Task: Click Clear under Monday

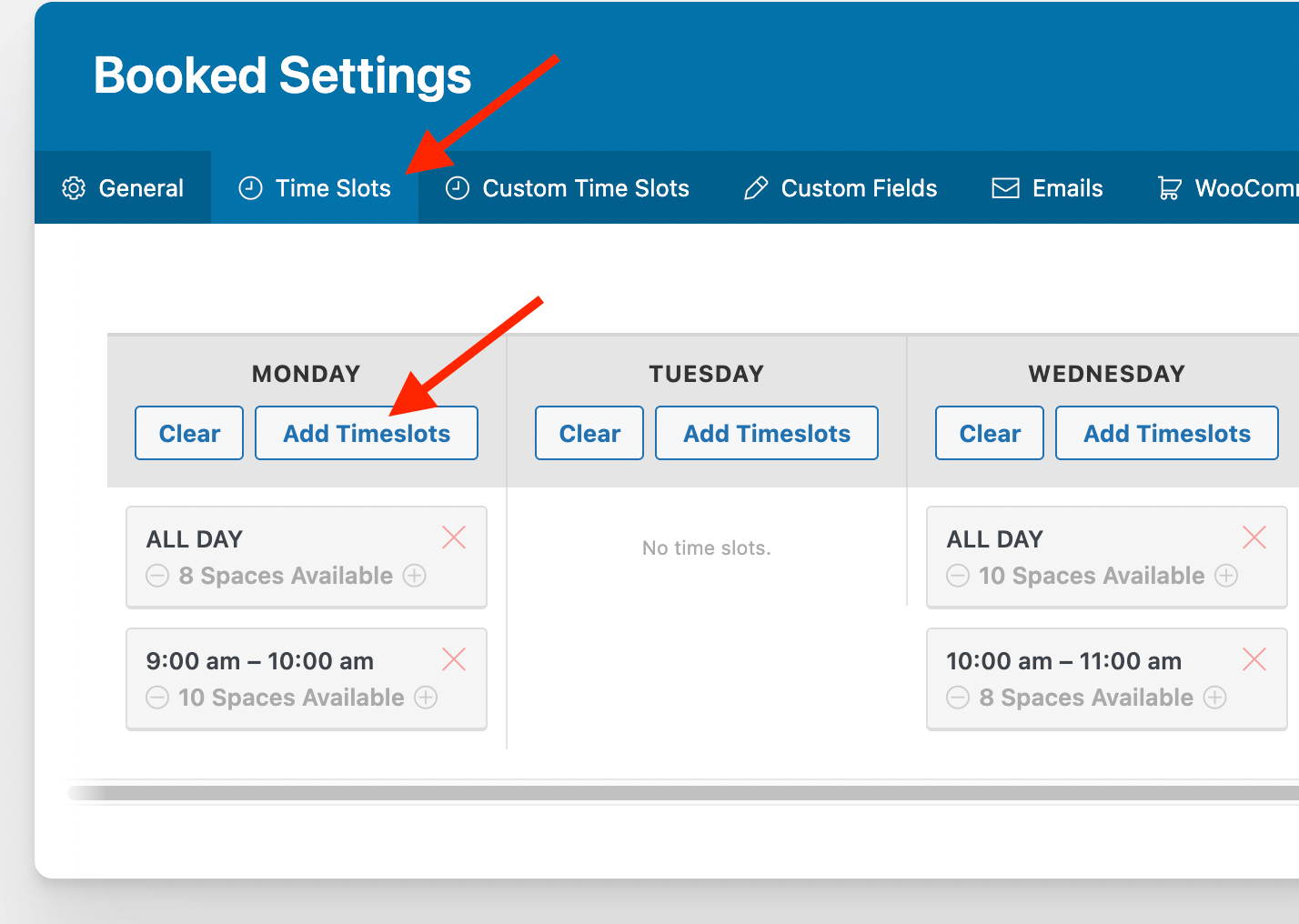Action: coord(188,433)
